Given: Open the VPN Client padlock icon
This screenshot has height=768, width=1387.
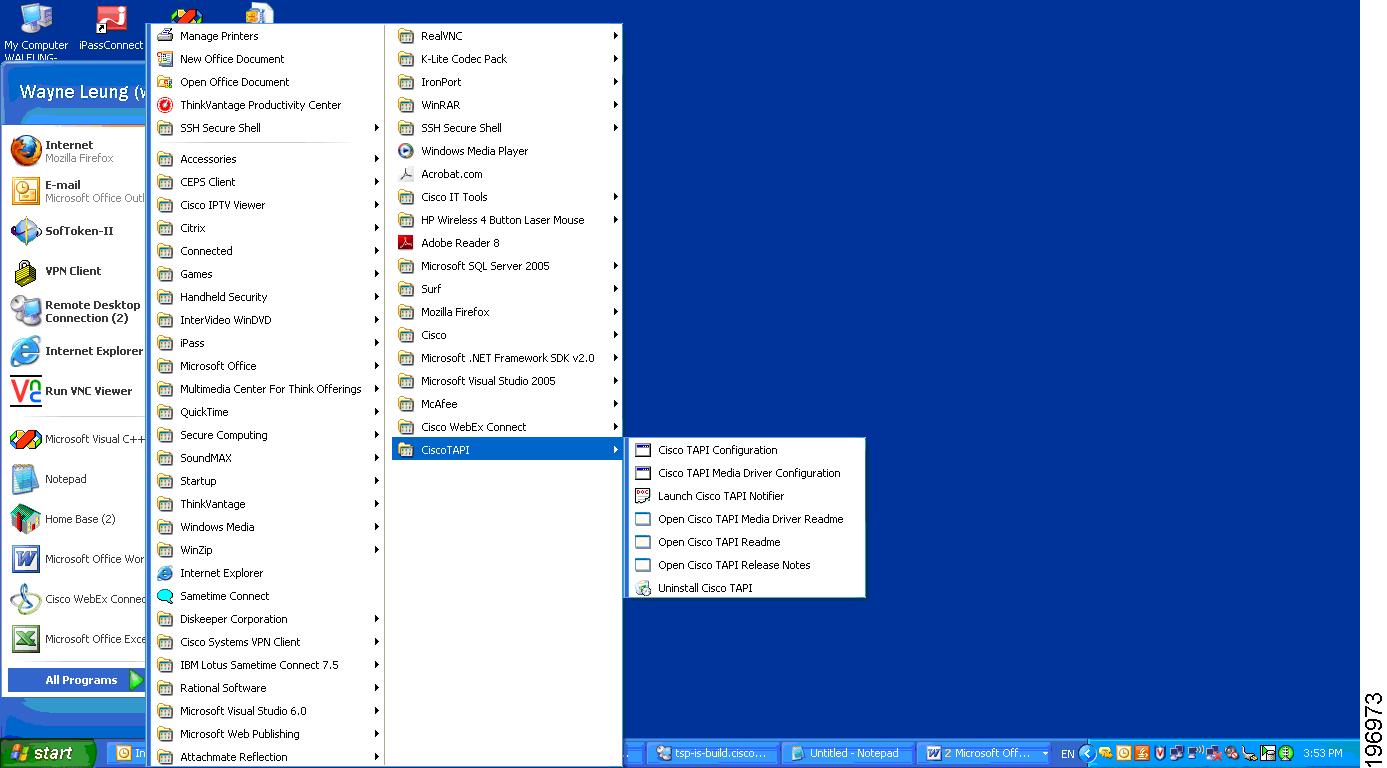Looking at the screenshot, I should point(25,271).
